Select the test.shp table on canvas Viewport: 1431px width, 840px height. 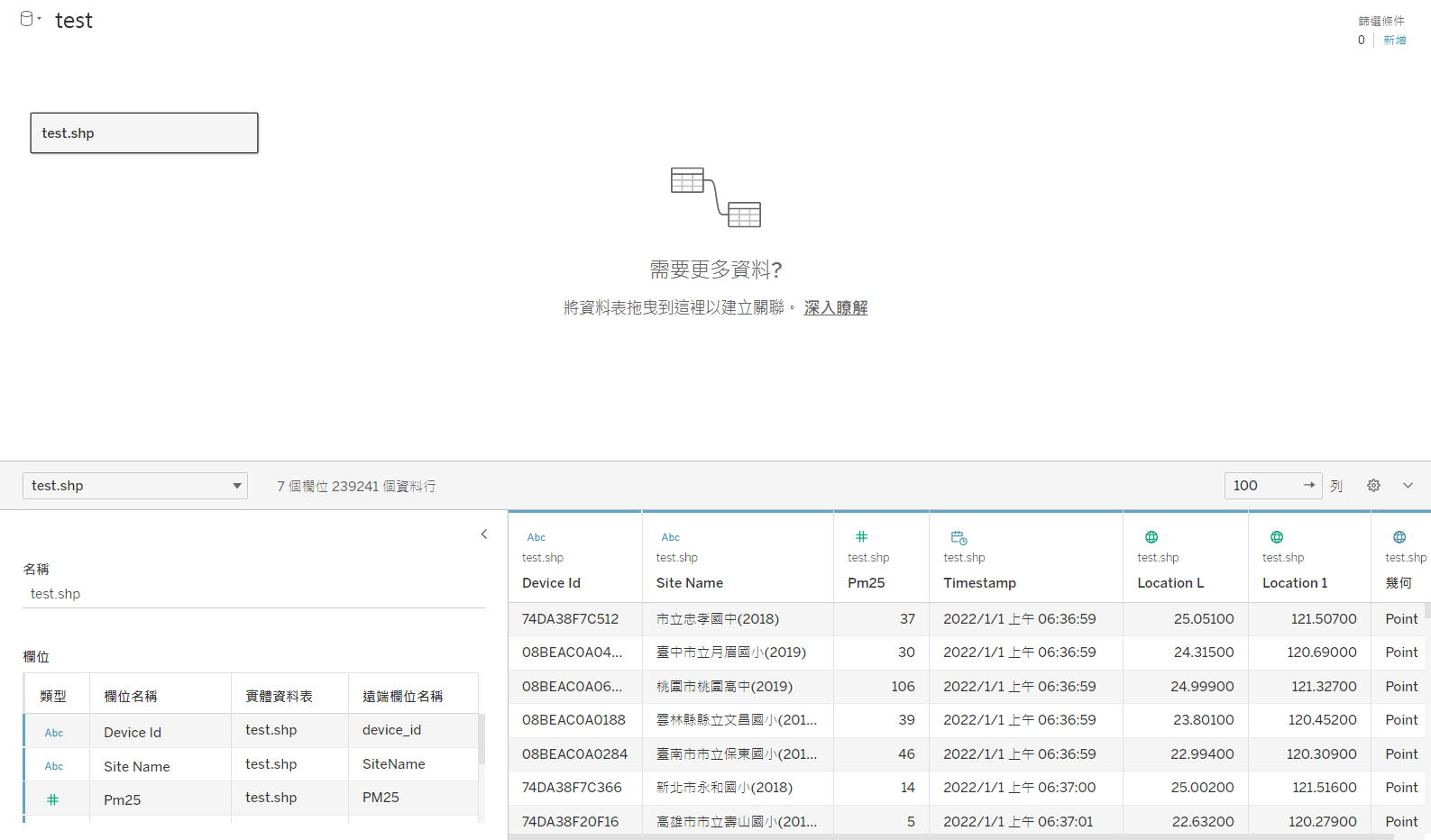pos(144,132)
